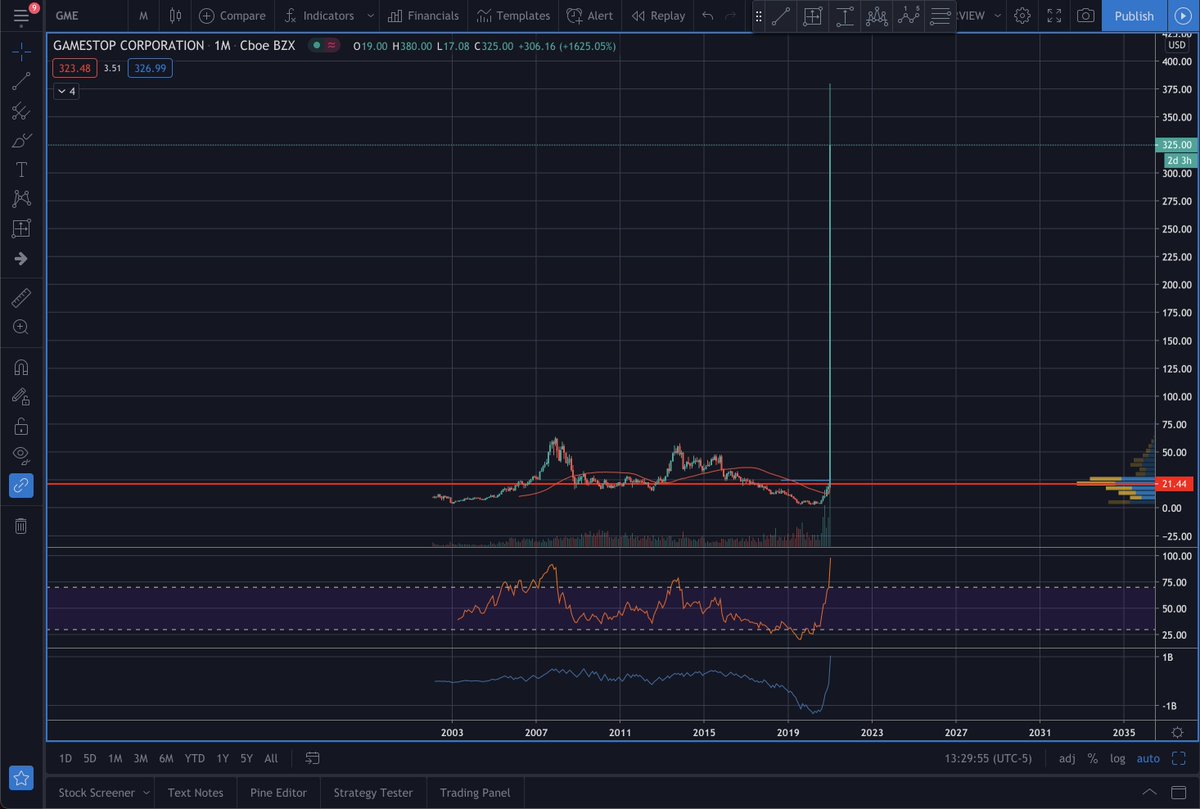Expand the indicators favorites dropdown arrow
Screen dimensions: 1200x809
(370, 16)
